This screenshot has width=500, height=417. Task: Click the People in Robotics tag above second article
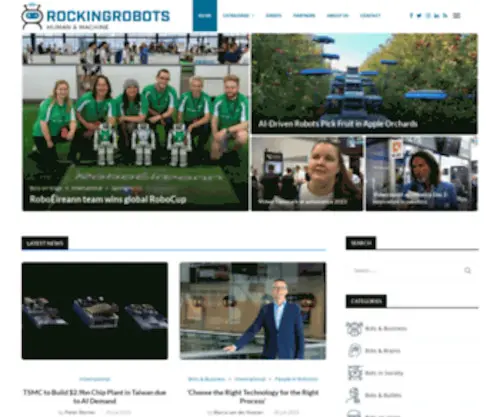pos(296,379)
